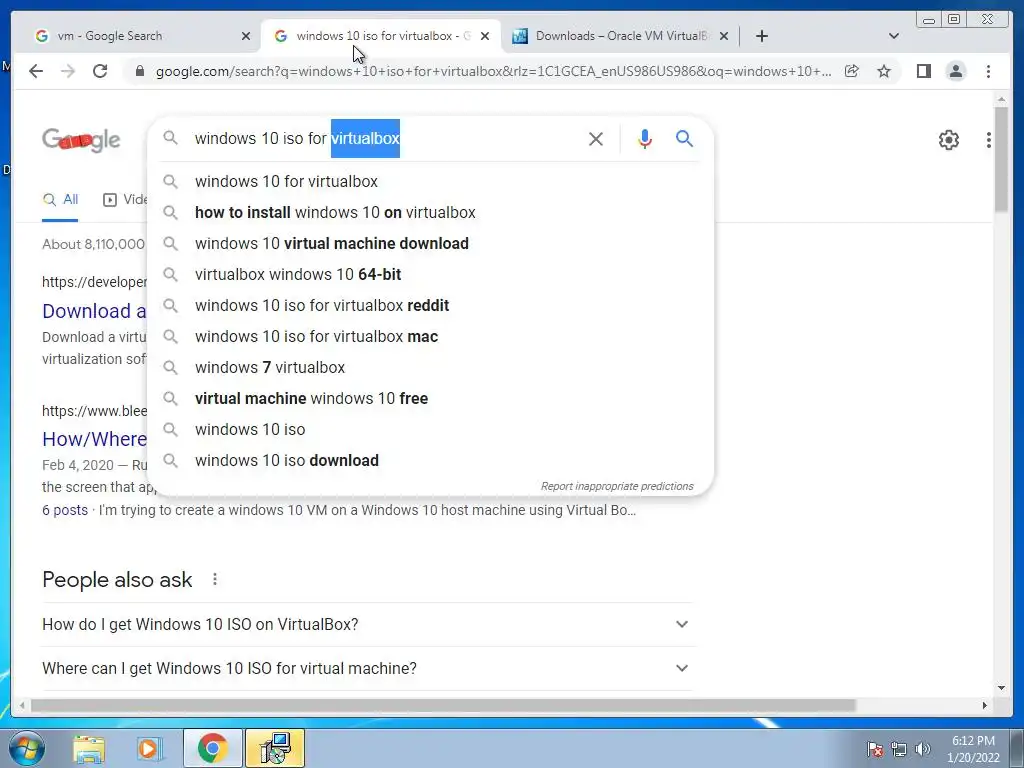This screenshot has width=1024, height=768.
Task: Clear the search box text
Action: 596,138
